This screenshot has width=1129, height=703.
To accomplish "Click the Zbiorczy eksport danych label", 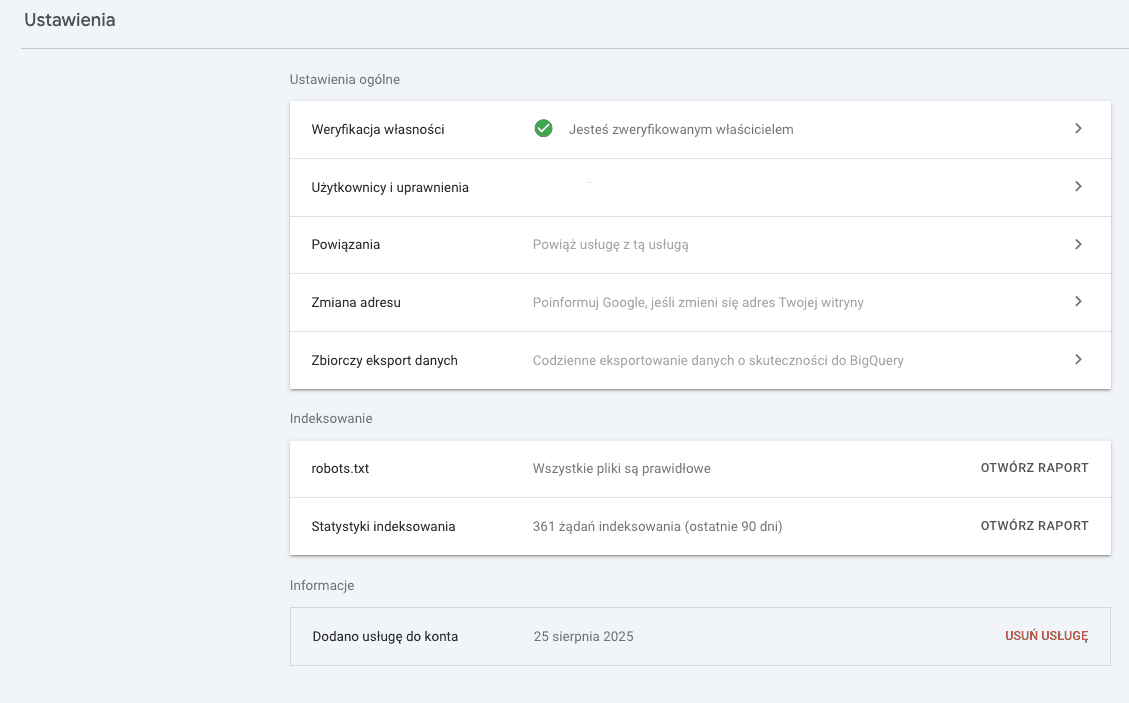I will tap(385, 360).
